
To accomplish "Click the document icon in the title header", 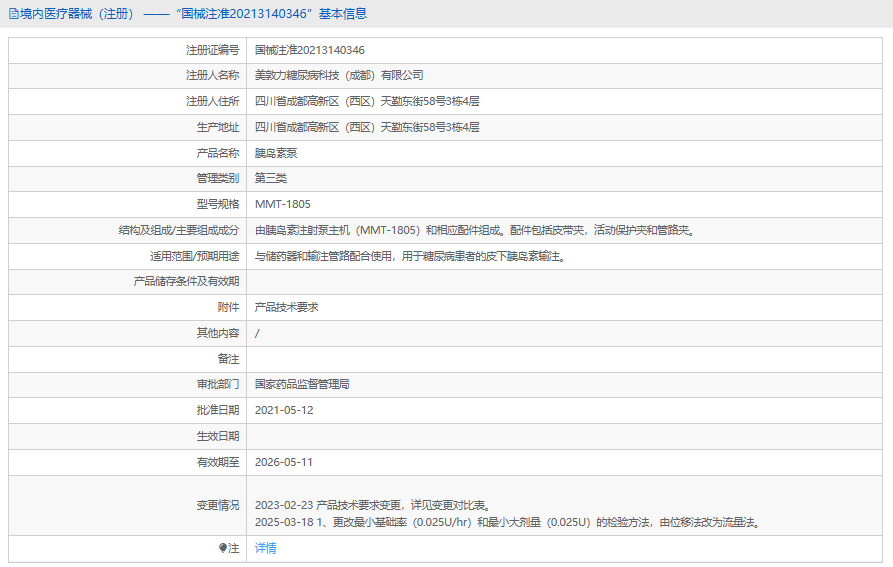I will (x=14, y=14).
